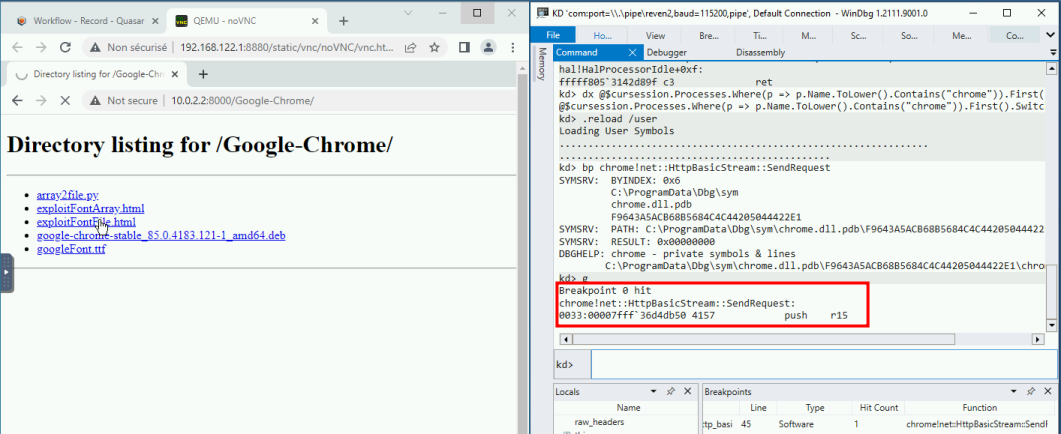Switch to the Disassembly tab

[760, 53]
